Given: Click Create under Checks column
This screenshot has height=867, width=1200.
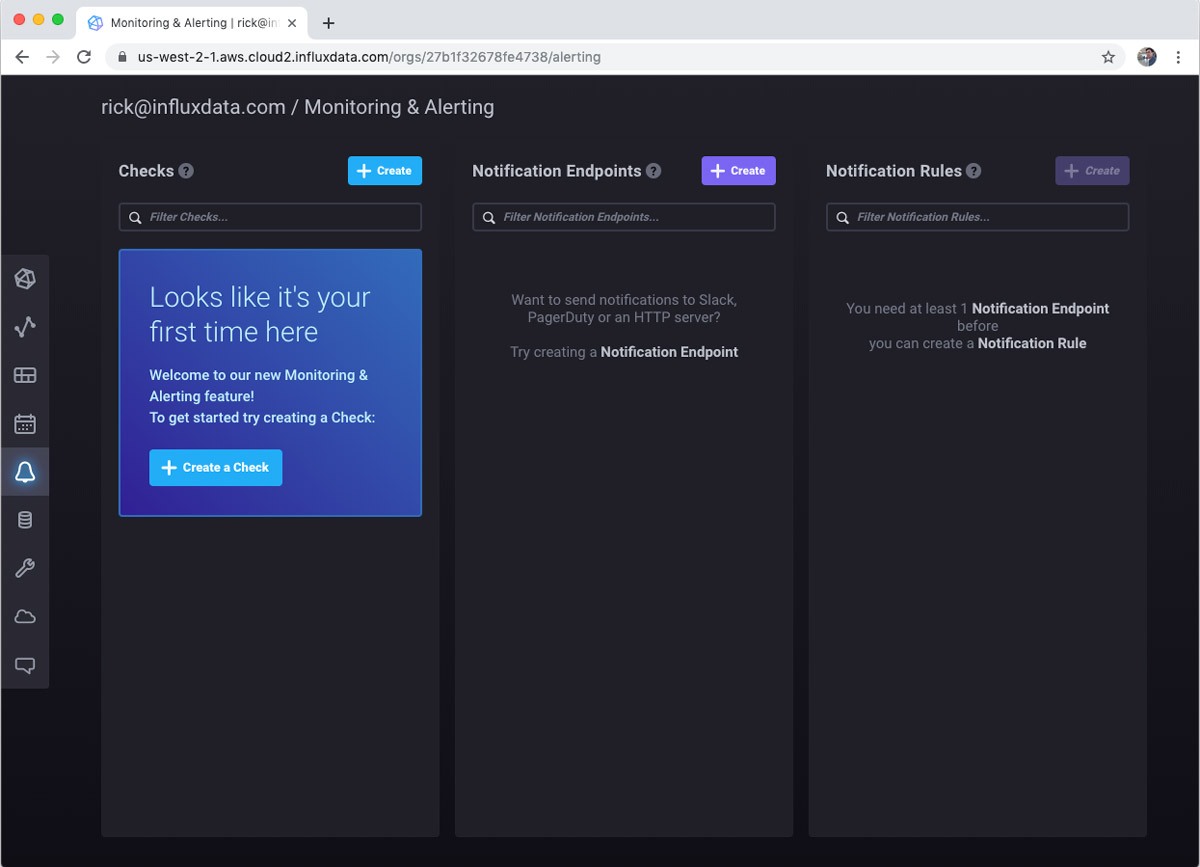Looking at the screenshot, I should [384, 170].
